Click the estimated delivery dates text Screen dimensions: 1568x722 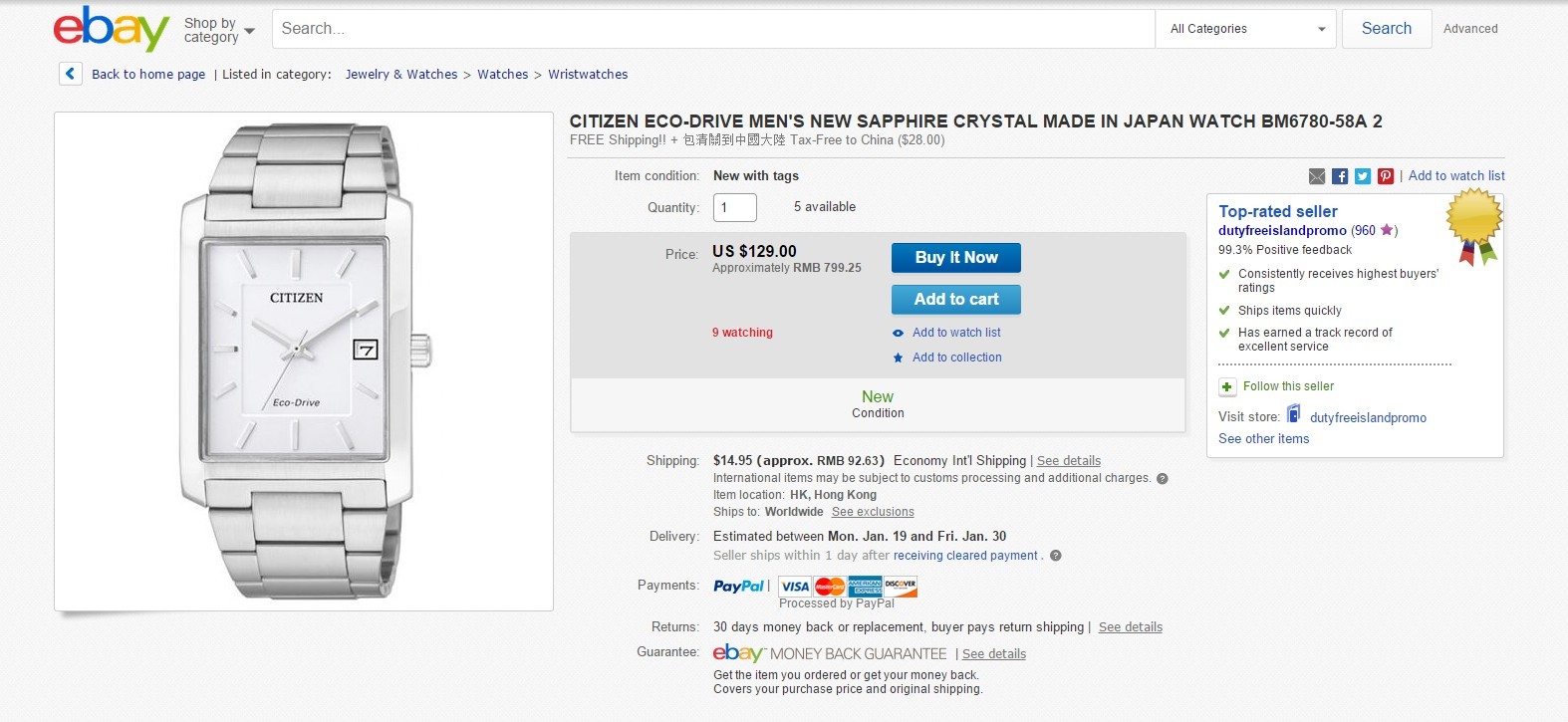(860, 536)
